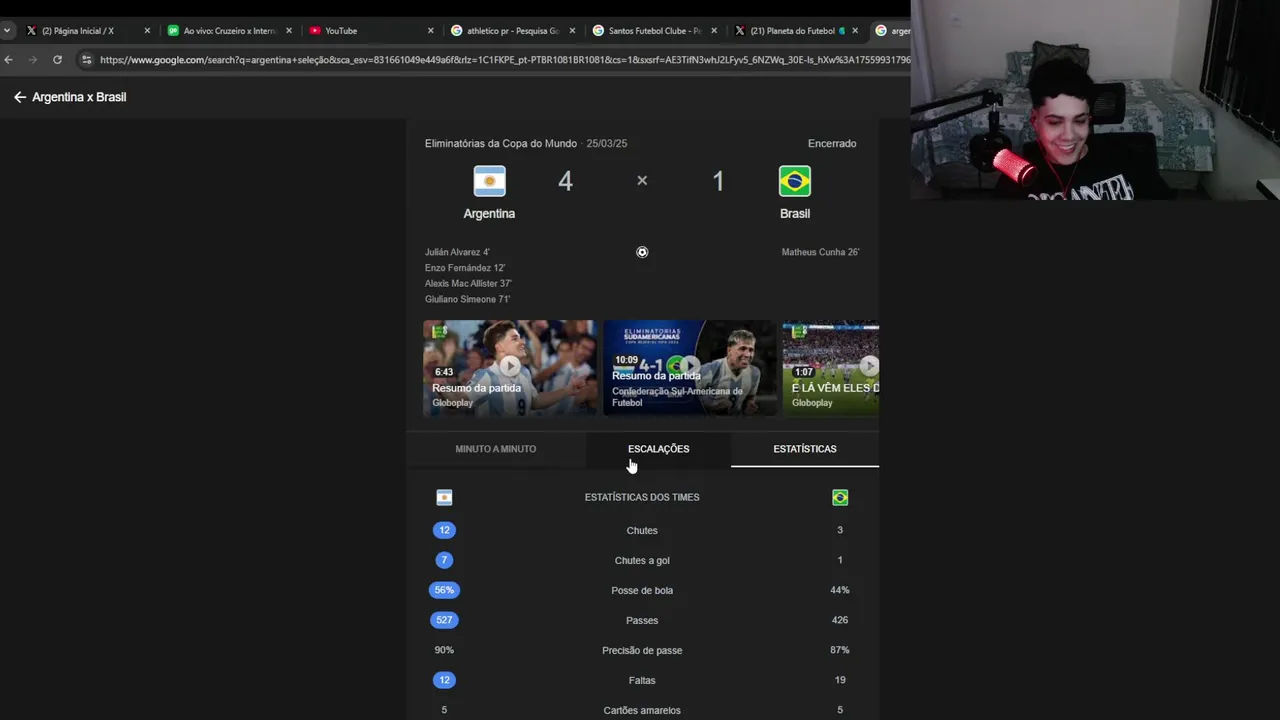Click the Argentina flag in the scoreboard

tap(489, 181)
